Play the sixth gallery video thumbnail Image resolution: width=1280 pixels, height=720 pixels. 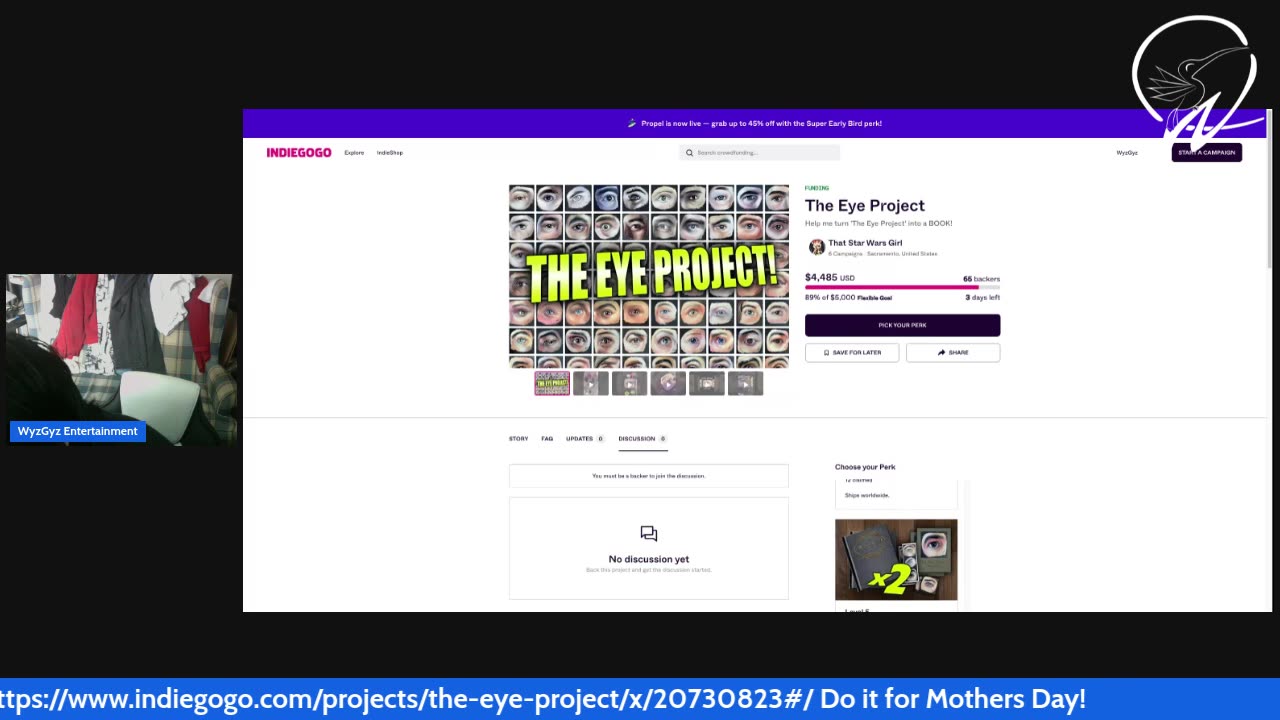745,383
